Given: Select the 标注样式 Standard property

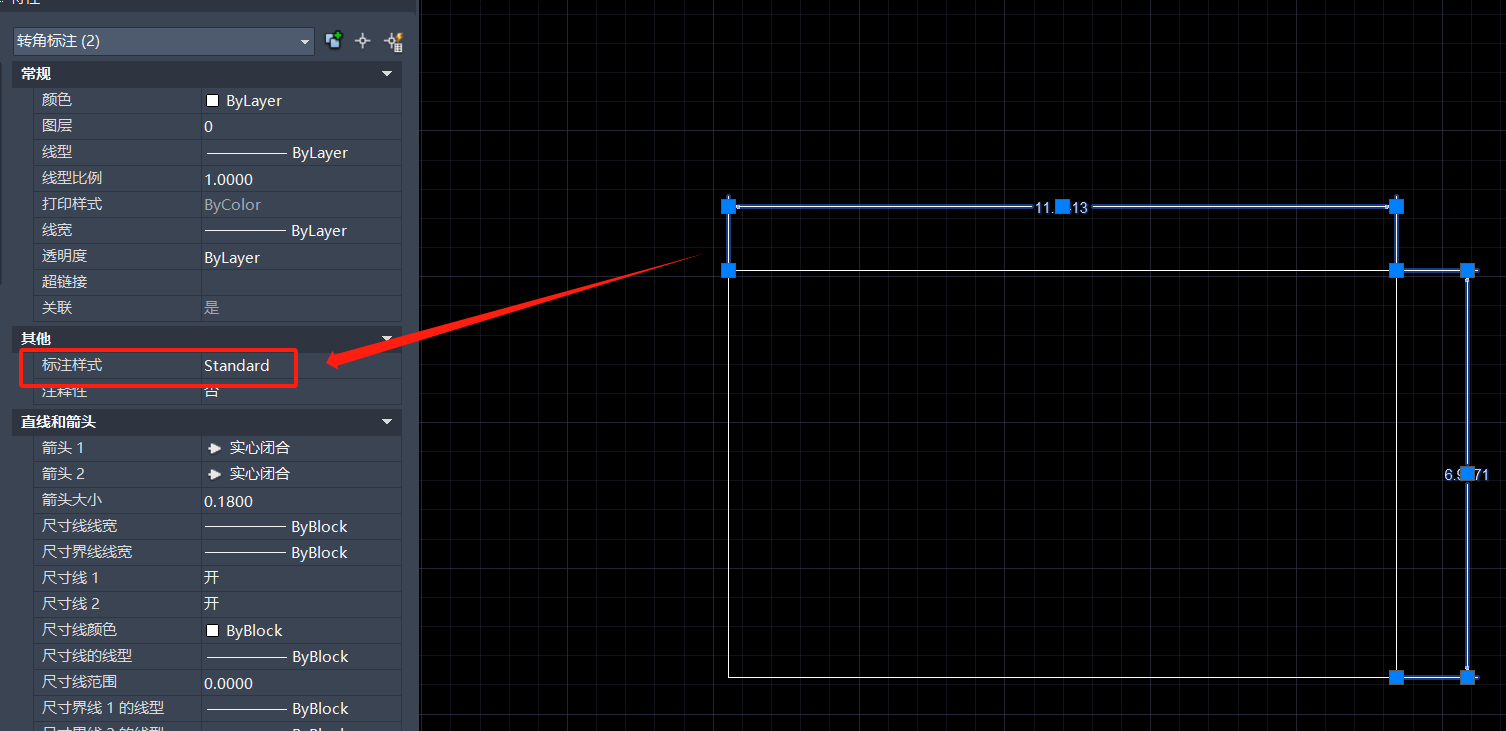Looking at the screenshot, I should [x=237, y=366].
